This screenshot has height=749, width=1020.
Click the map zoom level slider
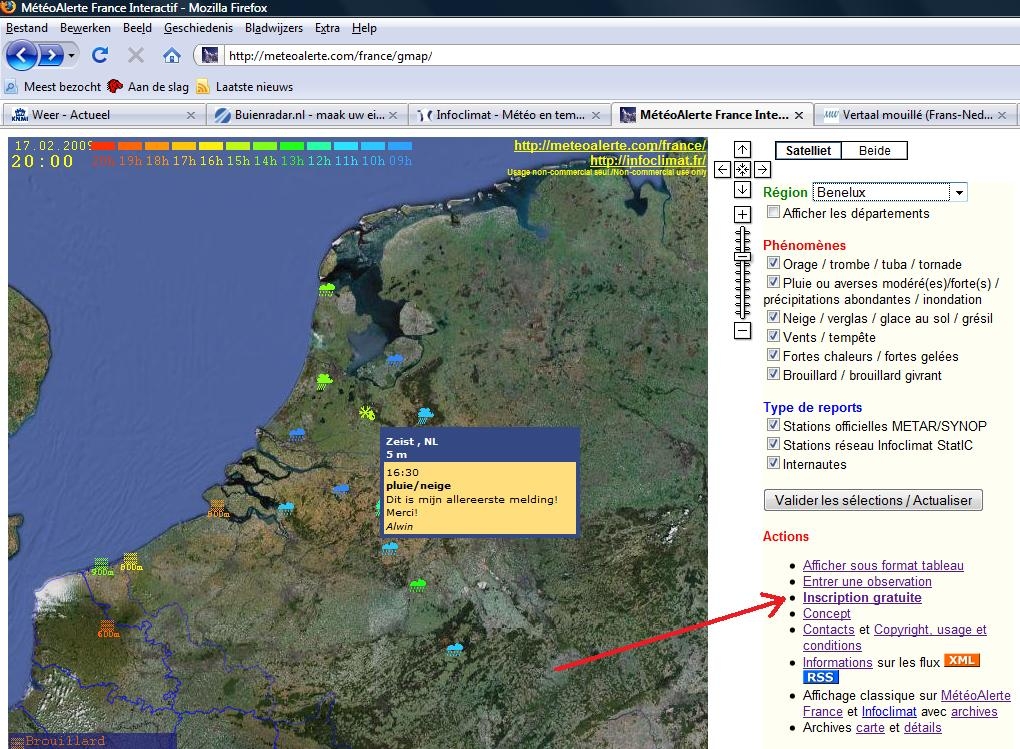click(x=742, y=273)
